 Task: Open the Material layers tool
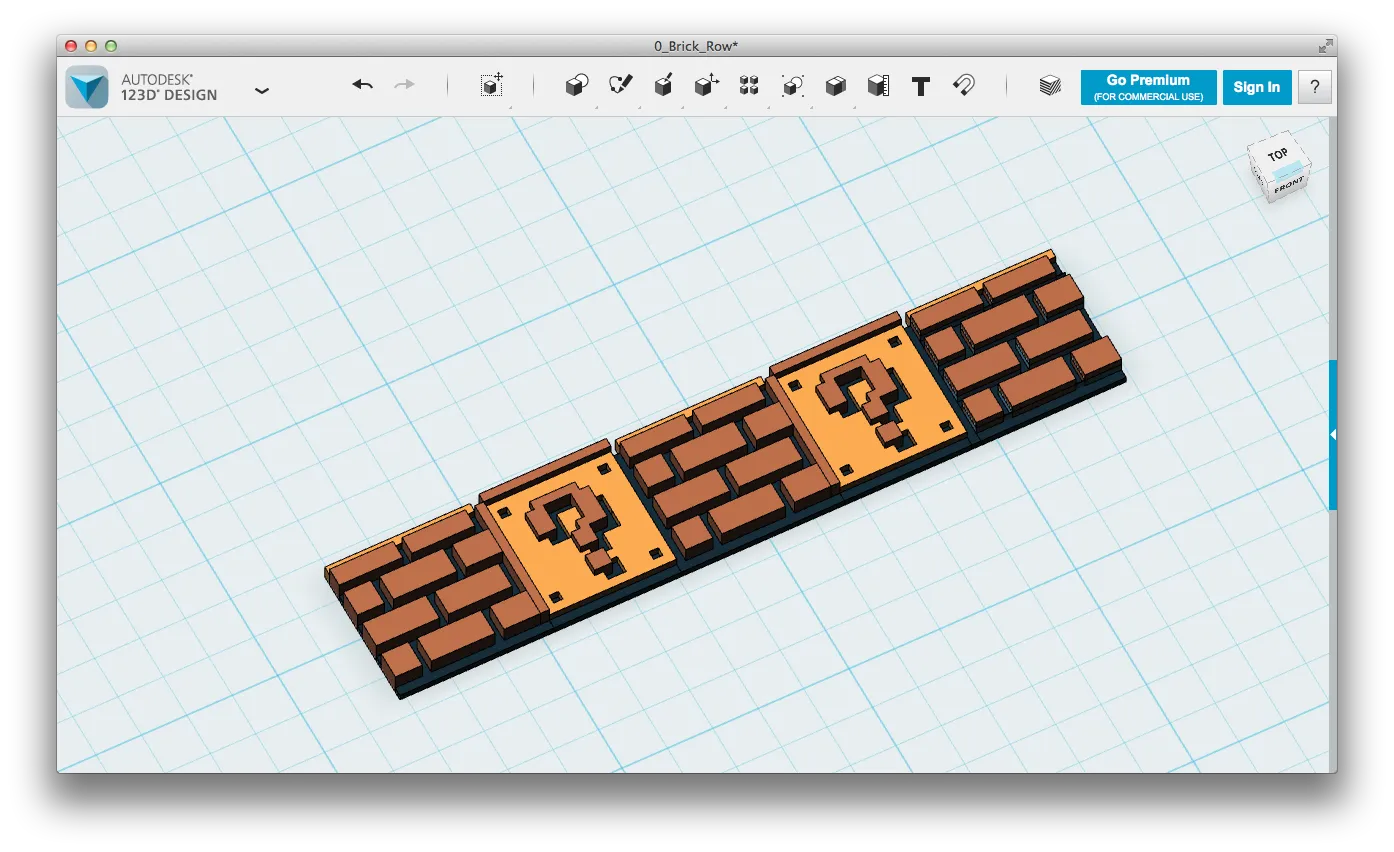click(1049, 86)
